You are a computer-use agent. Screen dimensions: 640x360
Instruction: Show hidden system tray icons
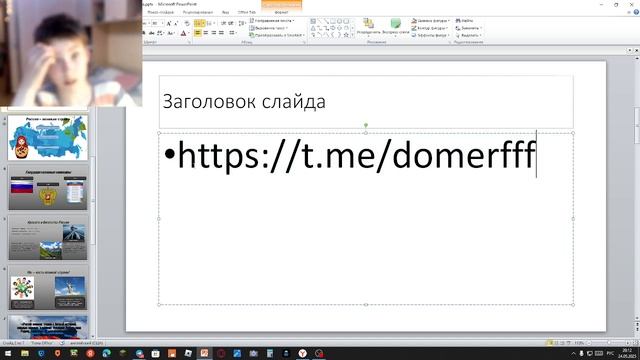coord(573,353)
